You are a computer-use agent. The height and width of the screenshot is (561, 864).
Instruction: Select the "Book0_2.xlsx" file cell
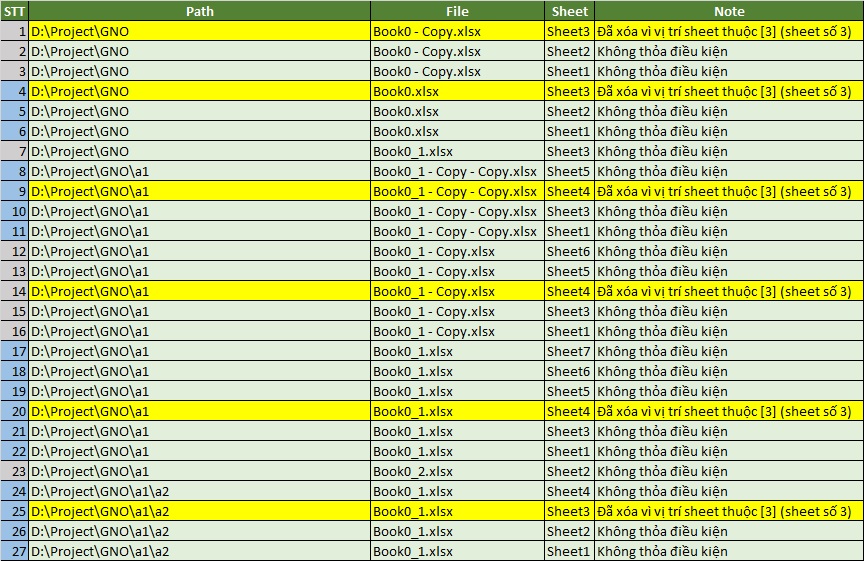(457, 471)
